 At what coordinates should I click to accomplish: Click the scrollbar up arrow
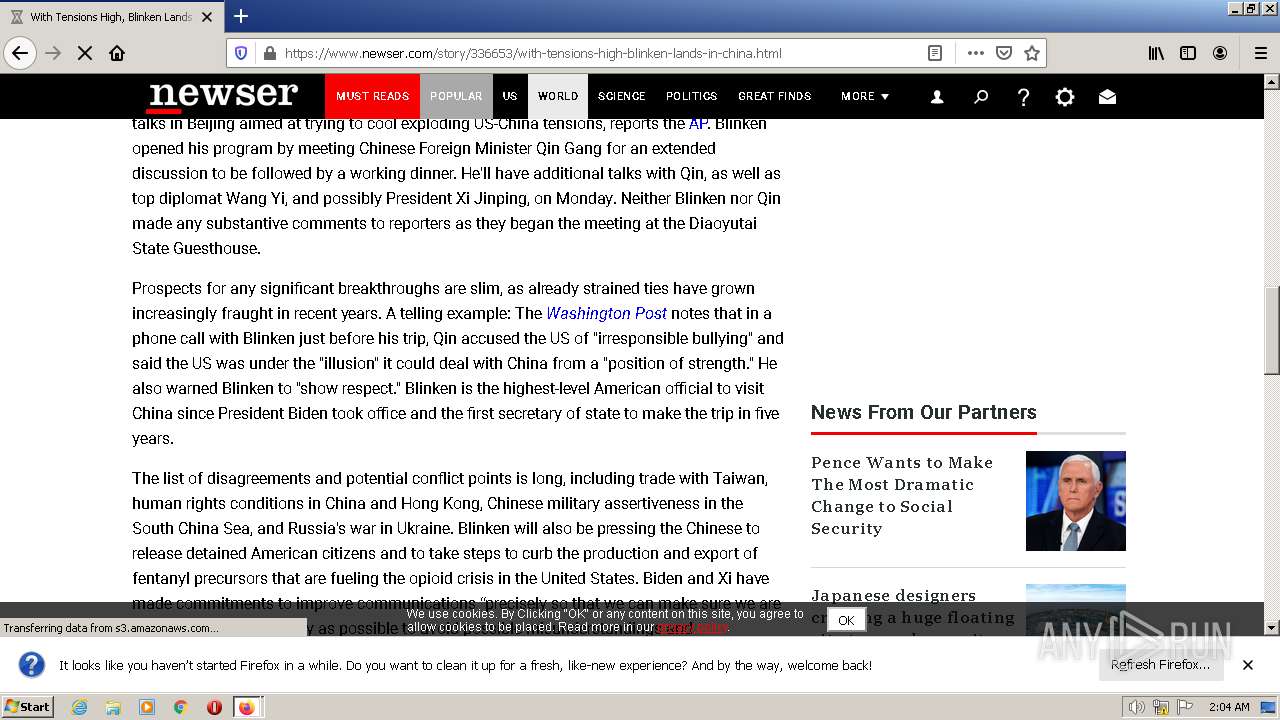coord(1272,82)
